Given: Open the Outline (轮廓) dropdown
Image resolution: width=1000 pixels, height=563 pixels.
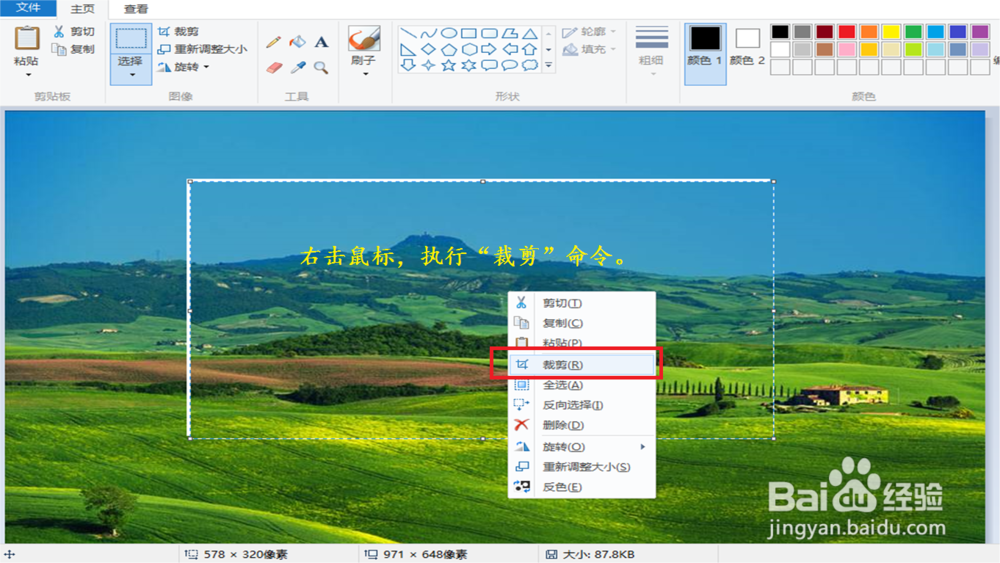Looking at the screenshot, I should pyautogui.click(x=589, y=32).
